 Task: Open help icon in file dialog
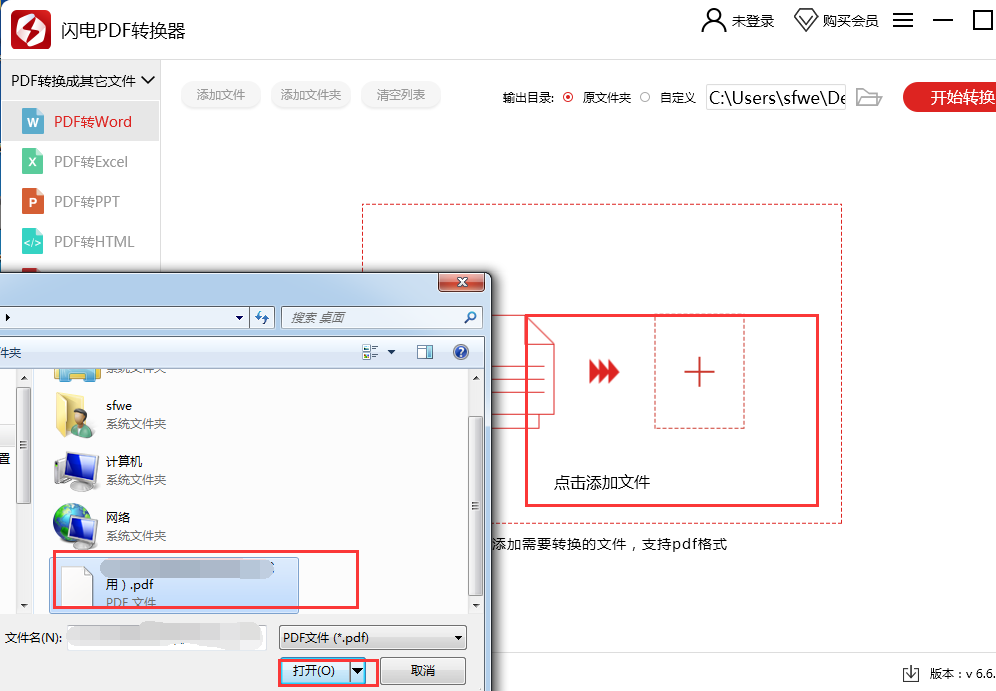click(461, 352)
